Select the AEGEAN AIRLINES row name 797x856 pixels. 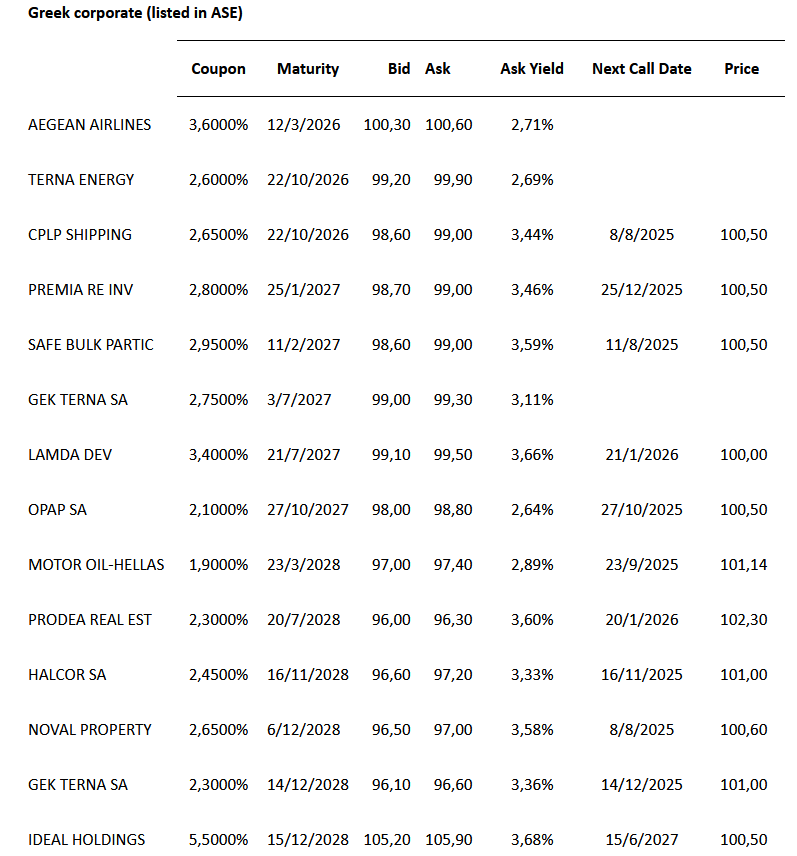coord(90,125)
